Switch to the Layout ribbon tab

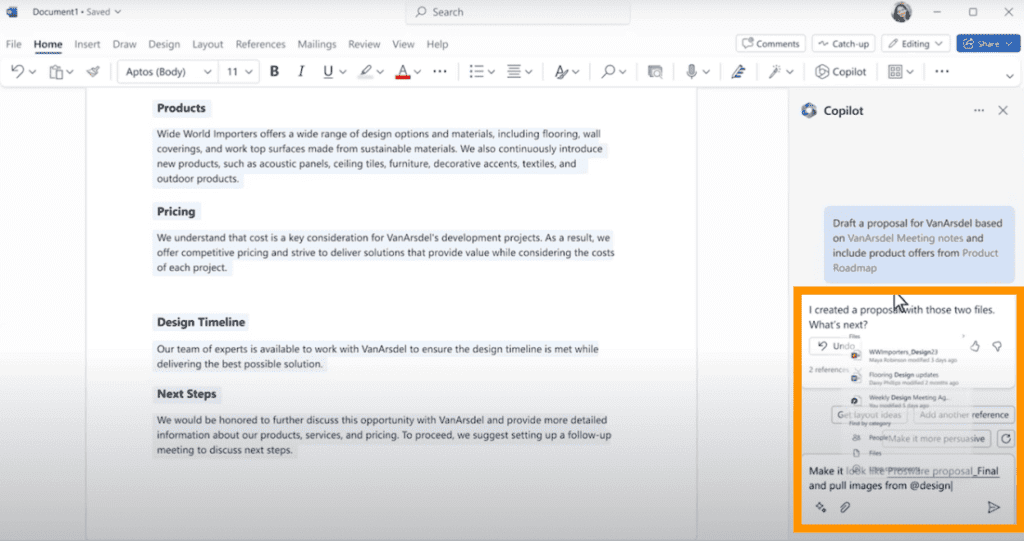[208, 44]
